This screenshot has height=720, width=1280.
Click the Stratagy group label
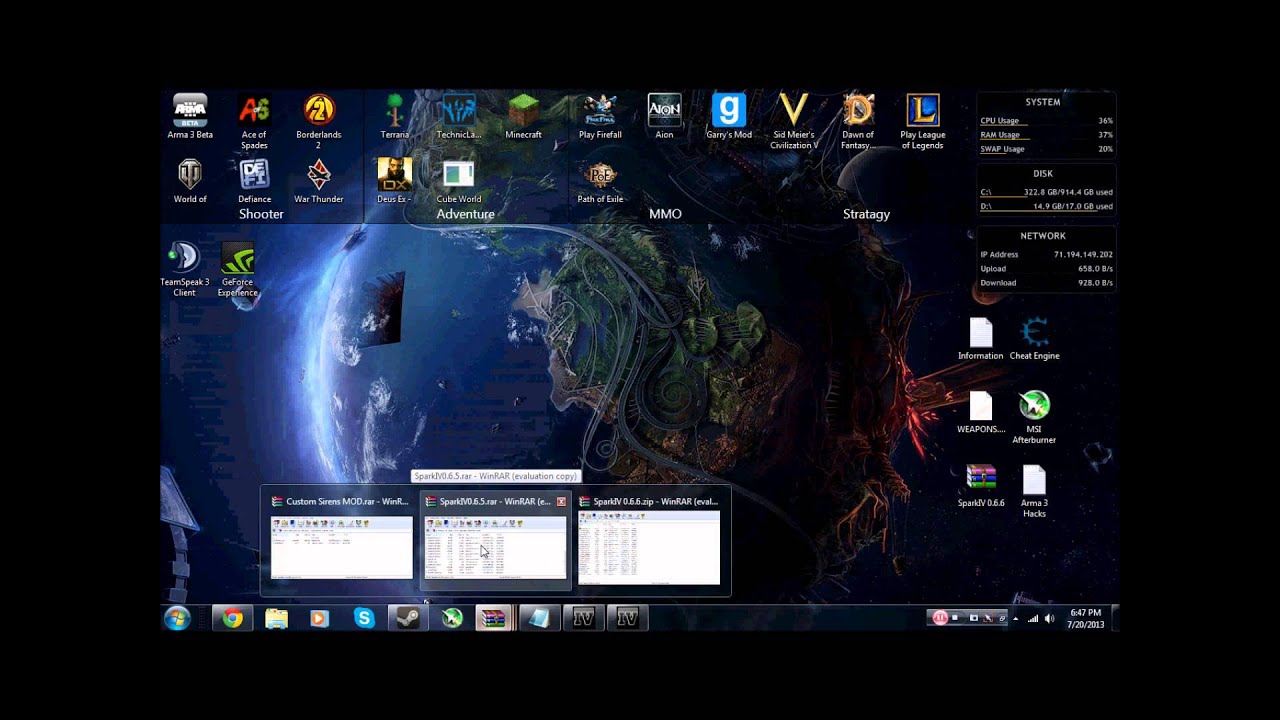point(866,214)
